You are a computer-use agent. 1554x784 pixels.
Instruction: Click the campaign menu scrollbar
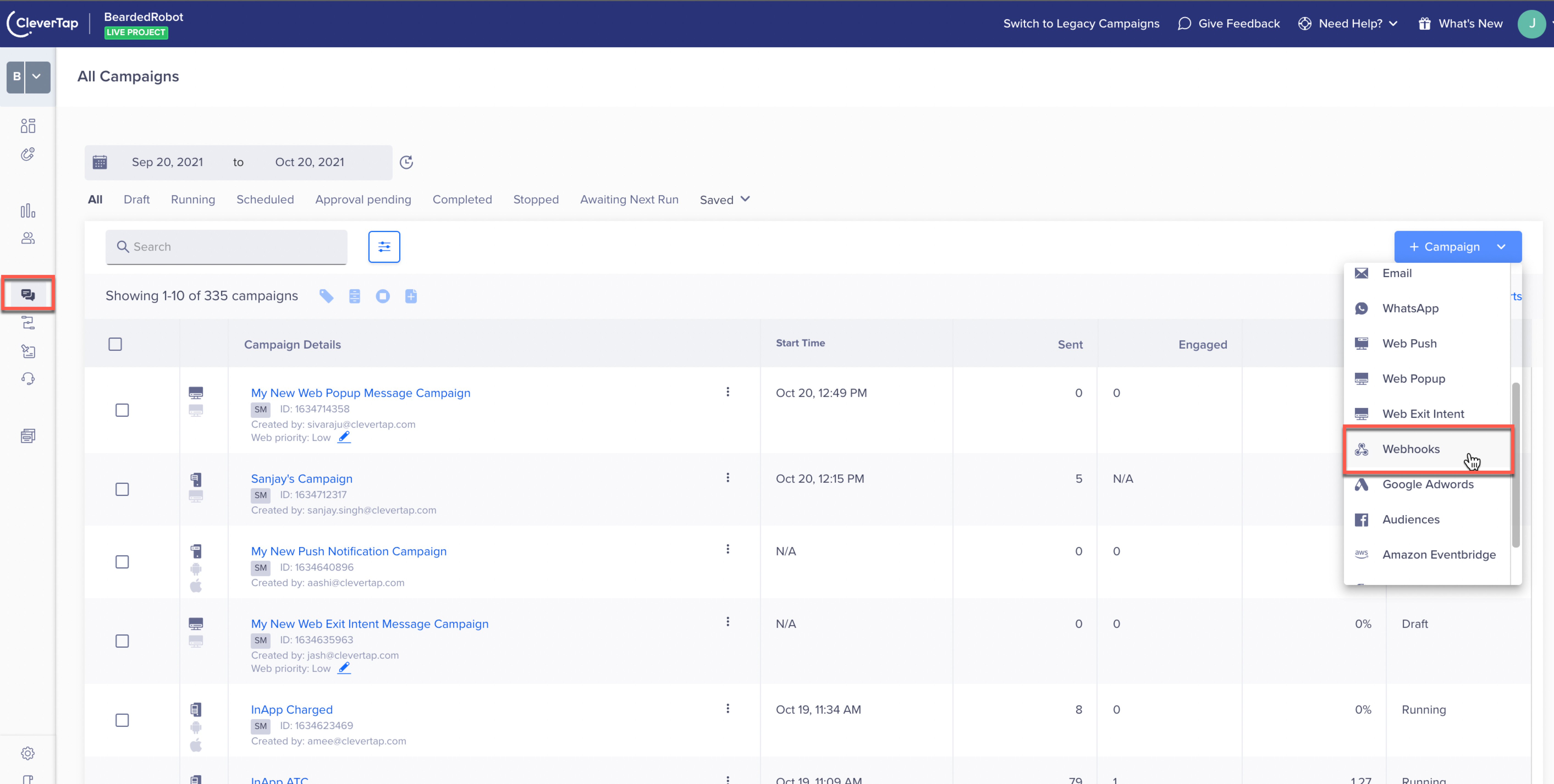click(x=1516, y=464)
